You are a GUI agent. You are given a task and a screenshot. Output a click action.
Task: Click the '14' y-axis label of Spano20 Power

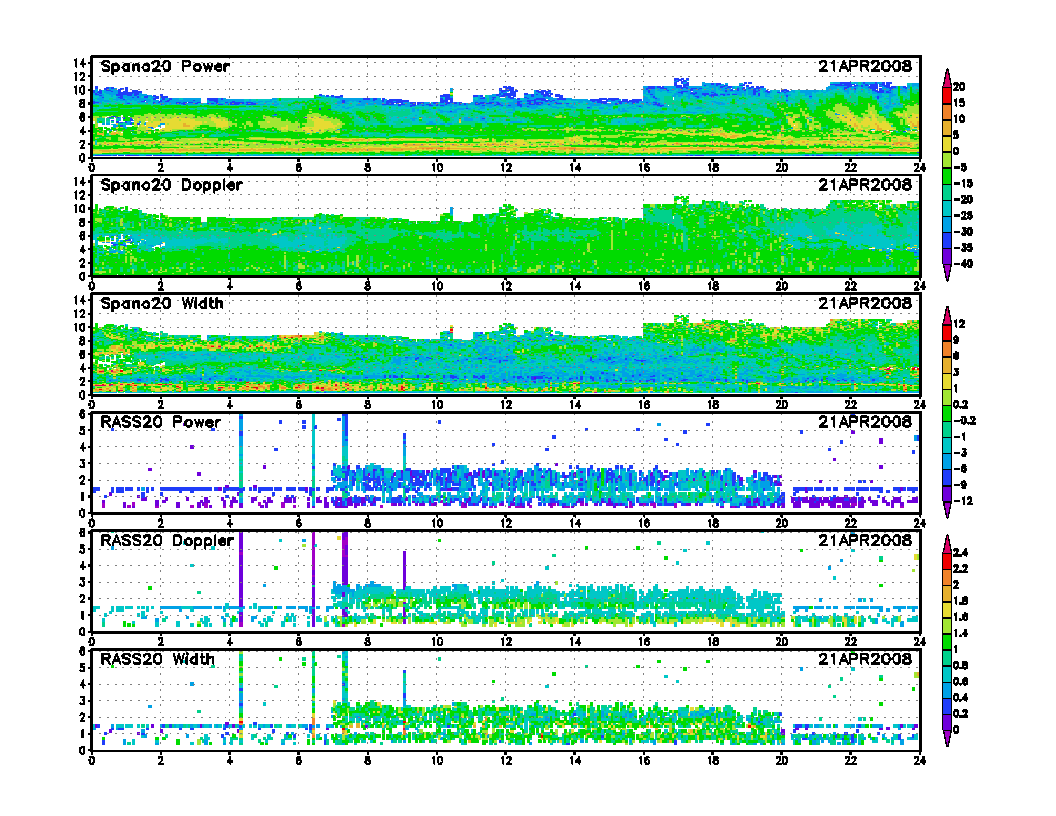pyautogui.click(x=79, y=63)
